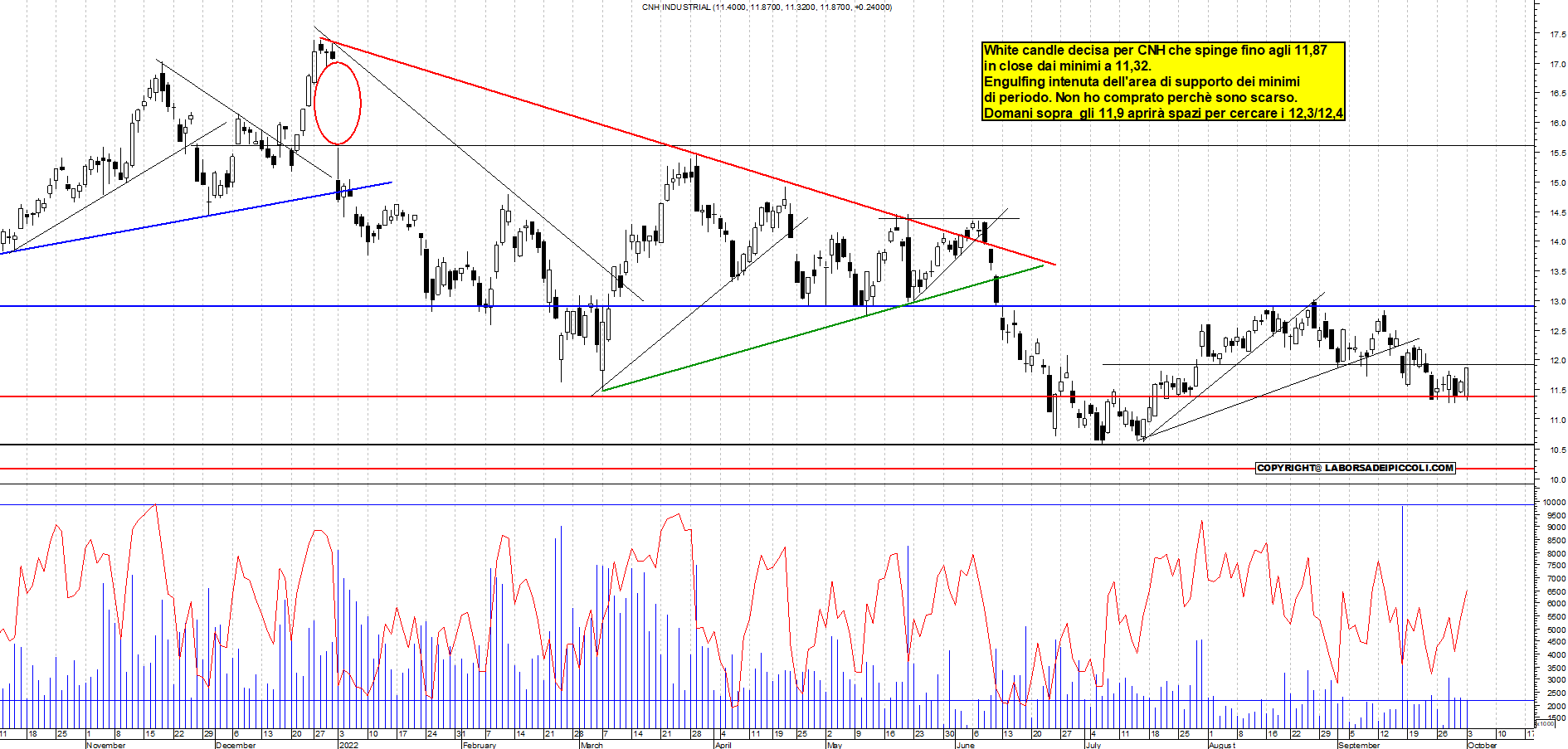Click the 11.0 price axis label
Image resolution: width=1568 pixels, height=749 pixels.
click(x=1557, y=421)
